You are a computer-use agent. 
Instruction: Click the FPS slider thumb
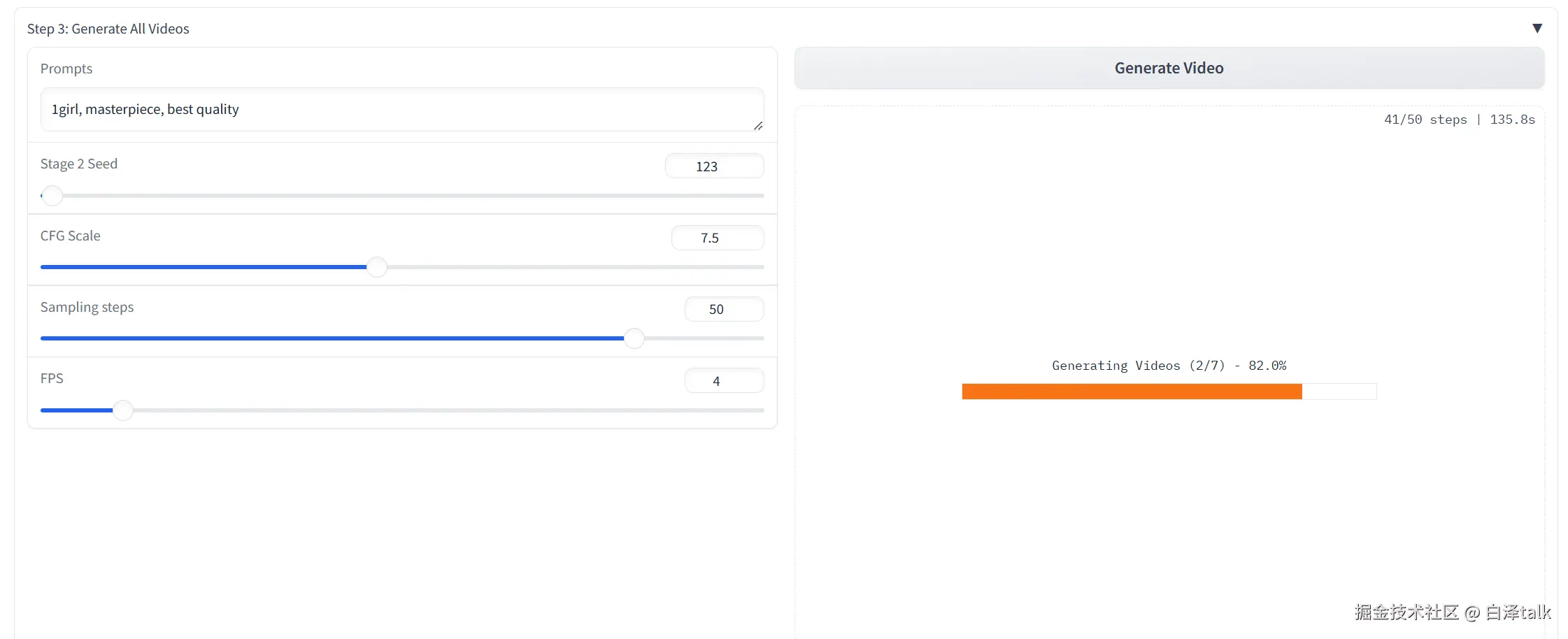123,410
